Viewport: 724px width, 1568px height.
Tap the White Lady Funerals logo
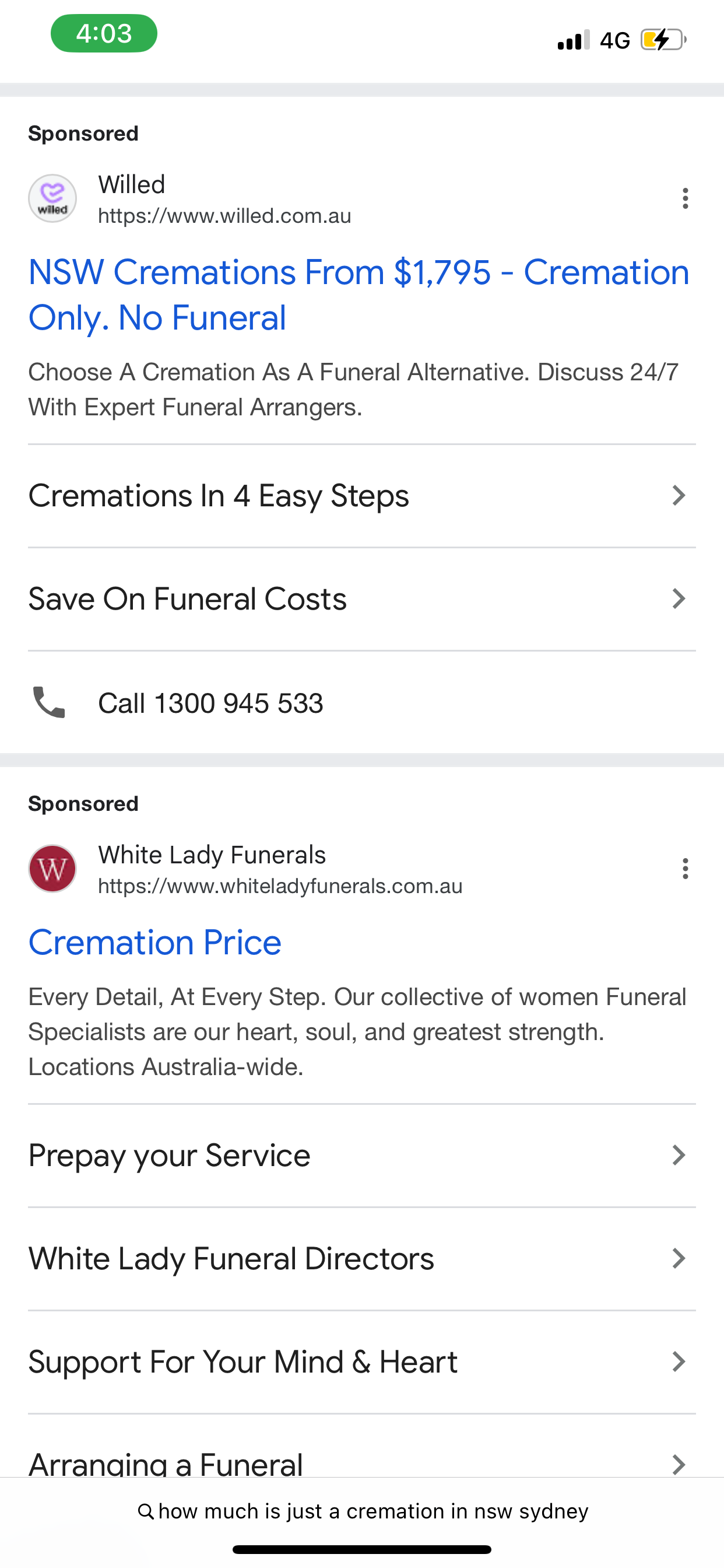(x=52, y=869)
